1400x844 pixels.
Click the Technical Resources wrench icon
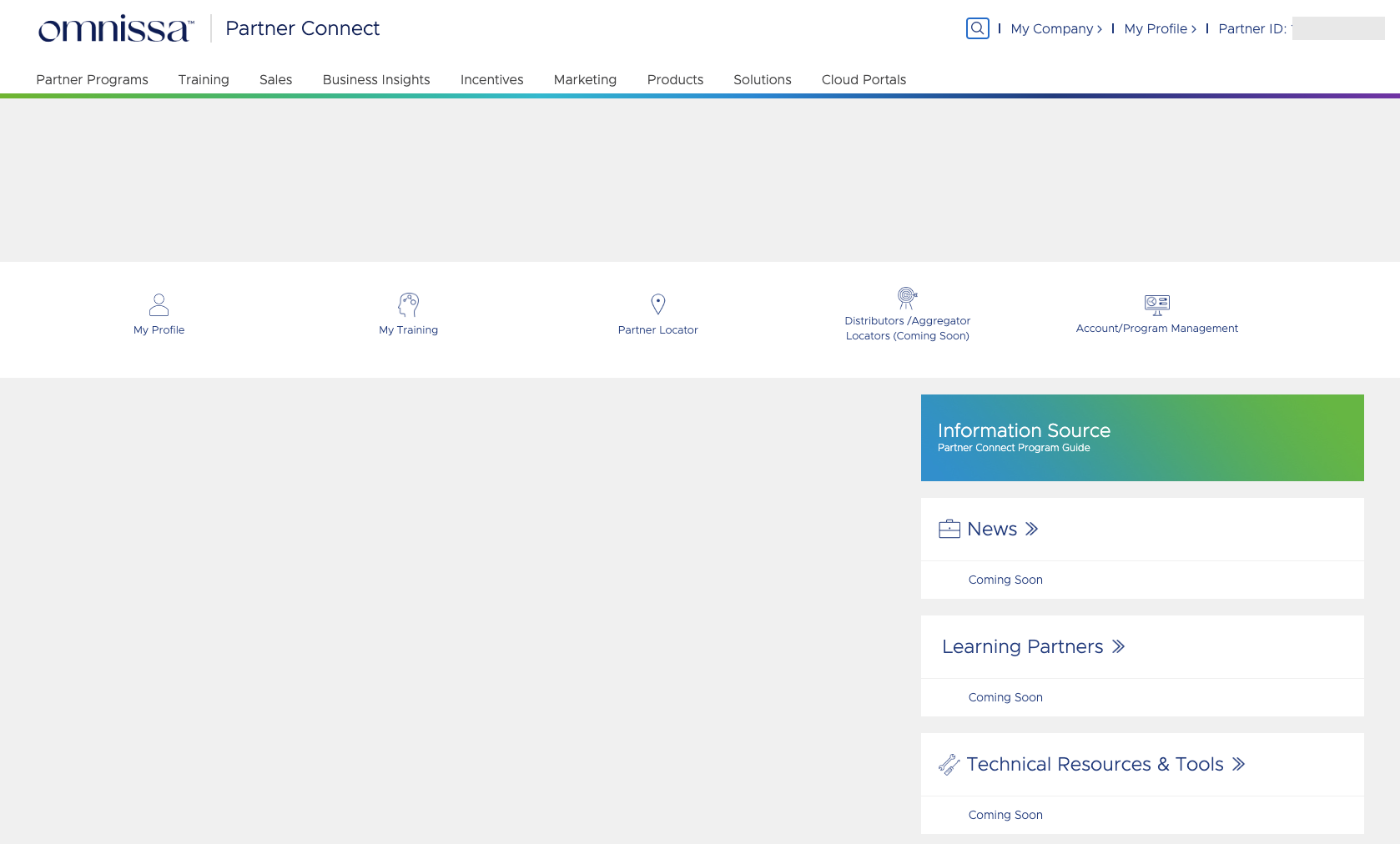click(x=949, y=765)
